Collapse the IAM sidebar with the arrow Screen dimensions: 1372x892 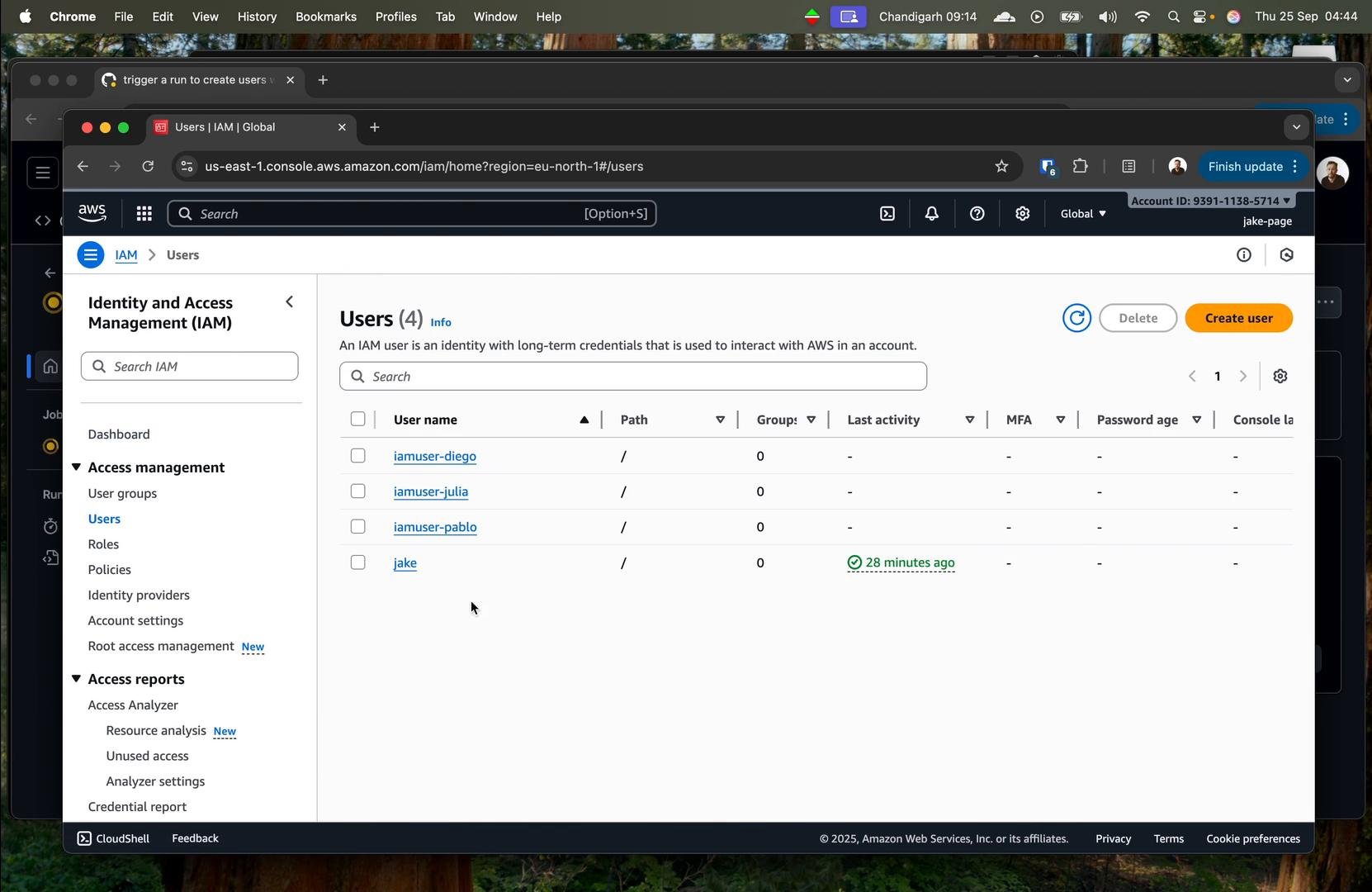289,302
